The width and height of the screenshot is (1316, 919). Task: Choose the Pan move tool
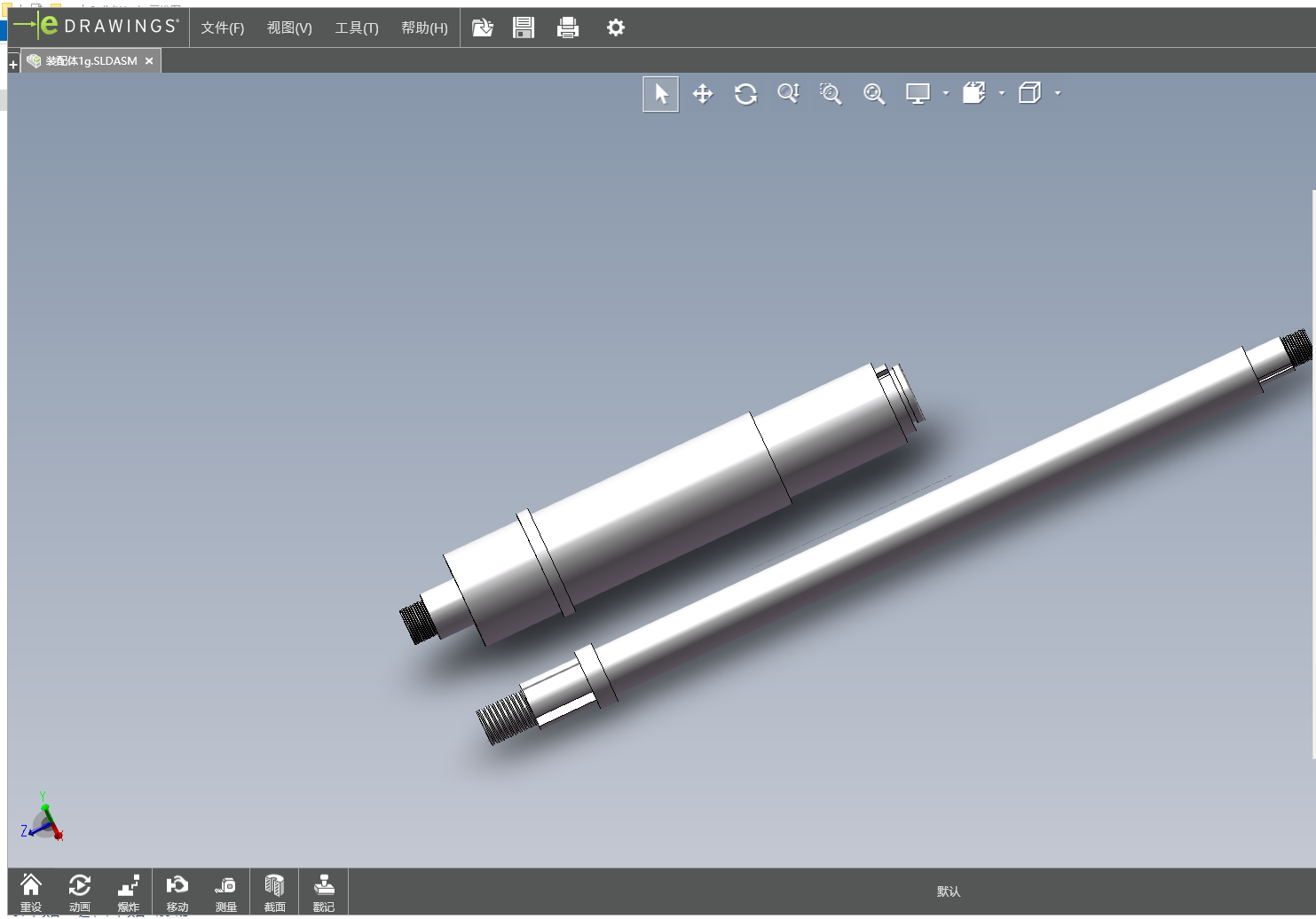click(703, 94)
